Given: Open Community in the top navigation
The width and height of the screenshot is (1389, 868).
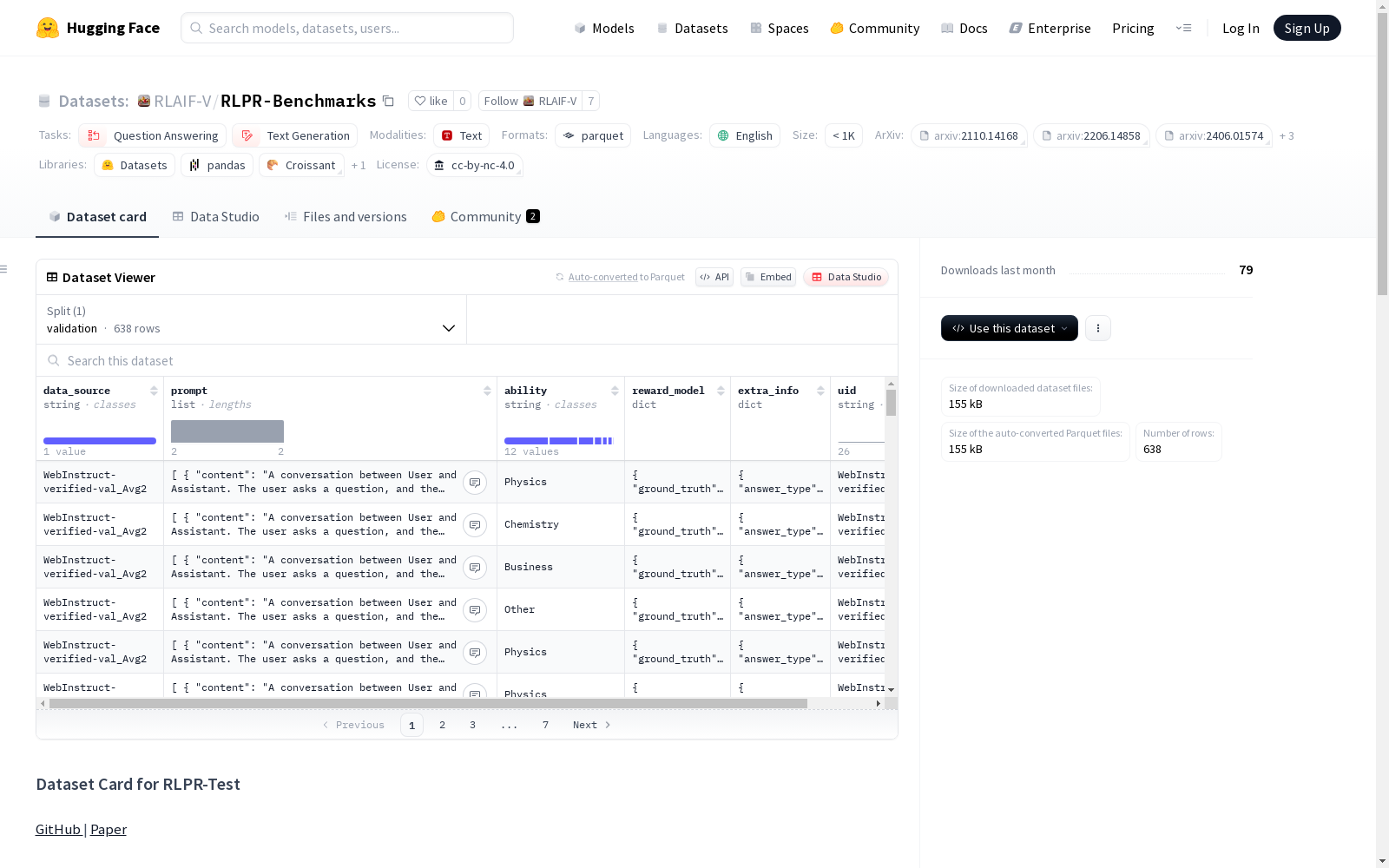Looking at the screenshot, I should [x=875, y=28].
